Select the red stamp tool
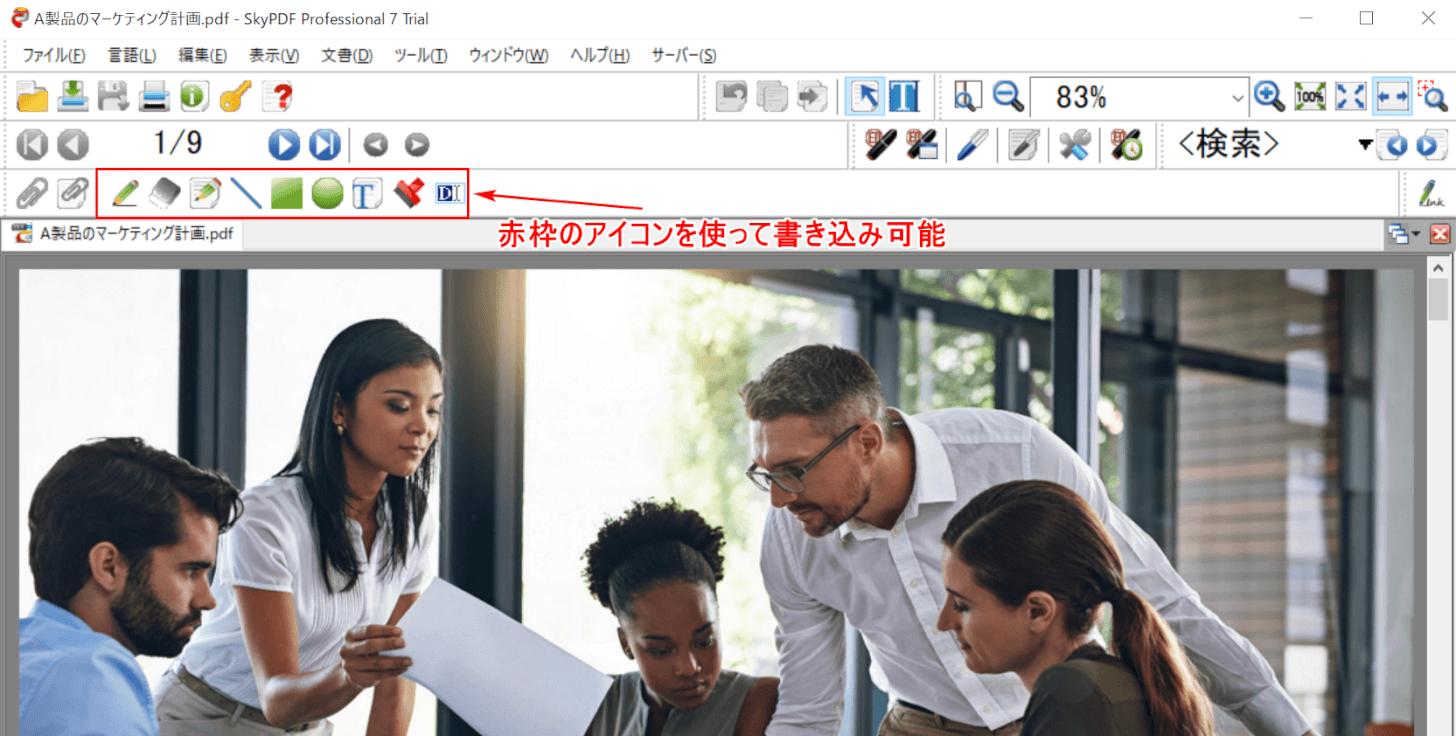Image resolution: width=1456 pixels, height=736 pixels. [x=408, y=193]
